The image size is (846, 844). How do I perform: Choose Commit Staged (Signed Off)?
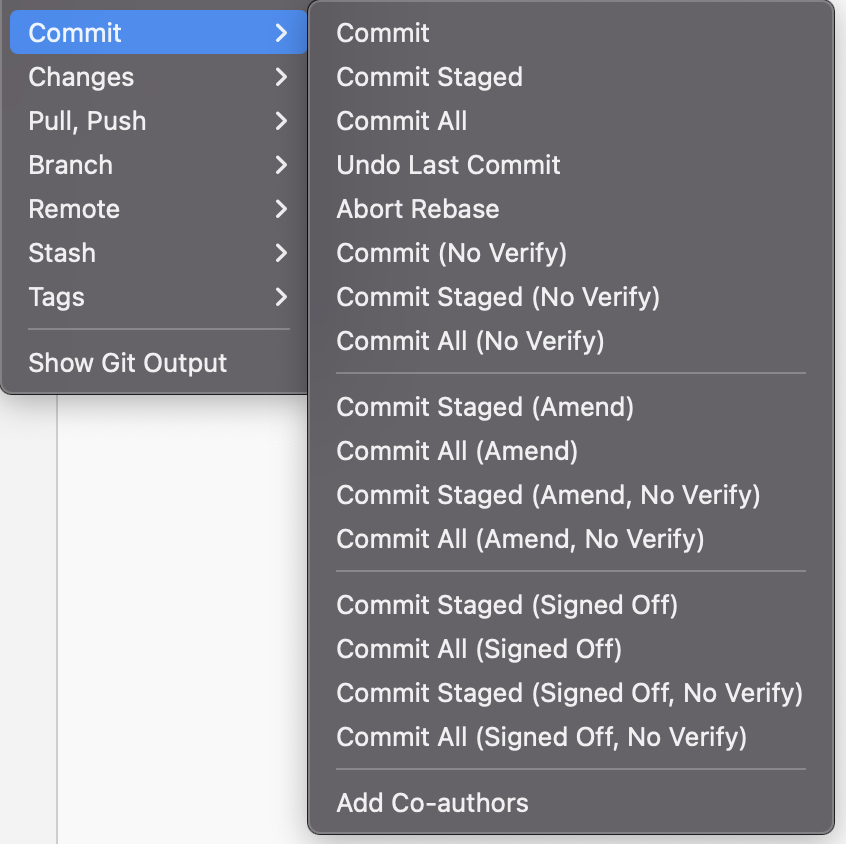click(x=571, y=605)
